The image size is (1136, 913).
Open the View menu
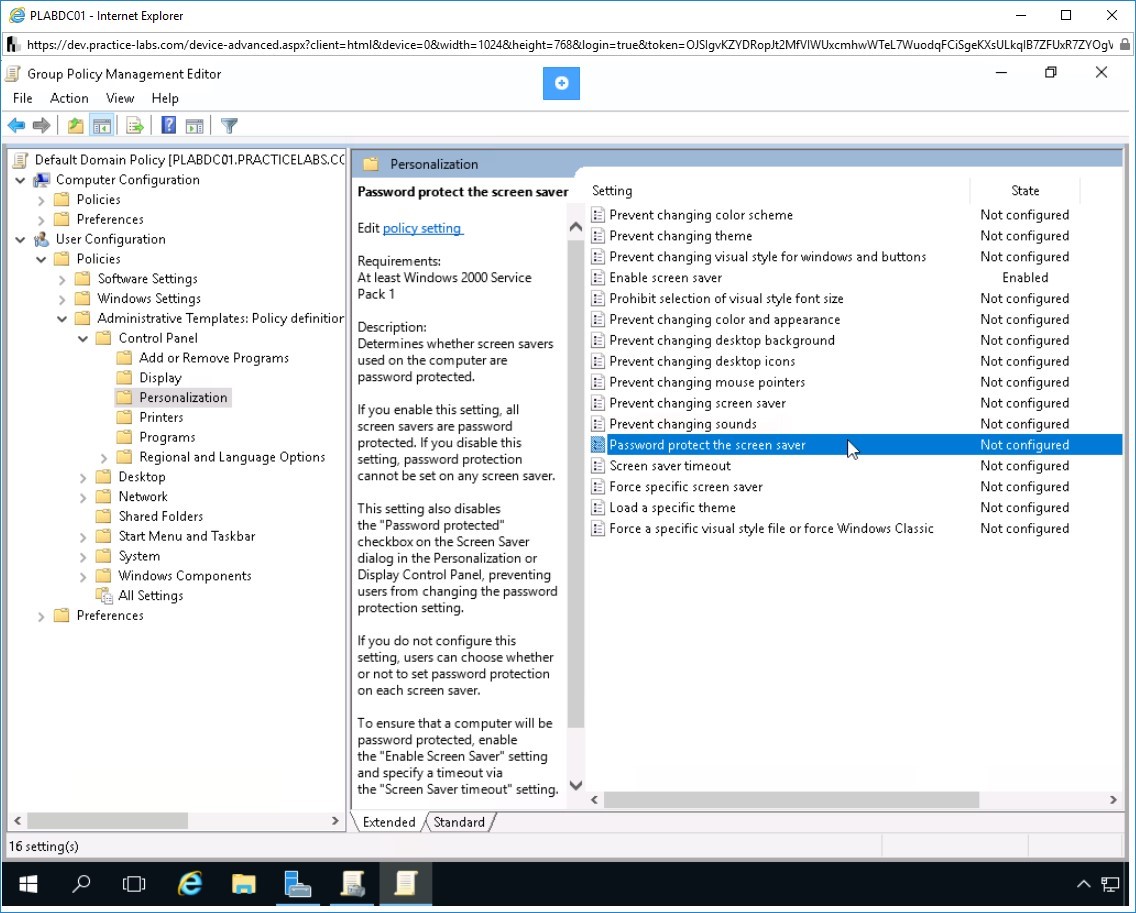coord(120,99)
